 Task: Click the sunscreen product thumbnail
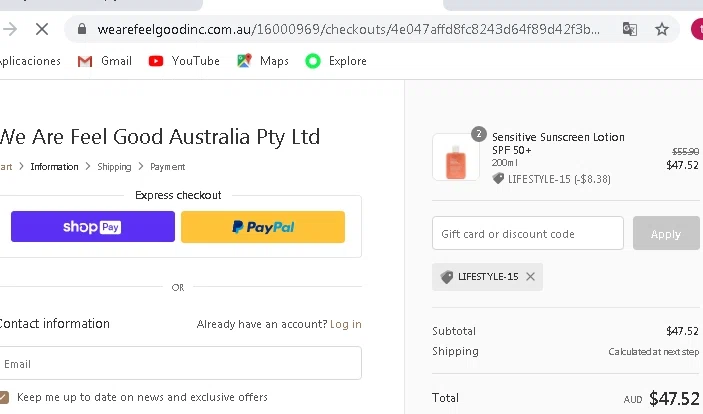tap(455, 158)
